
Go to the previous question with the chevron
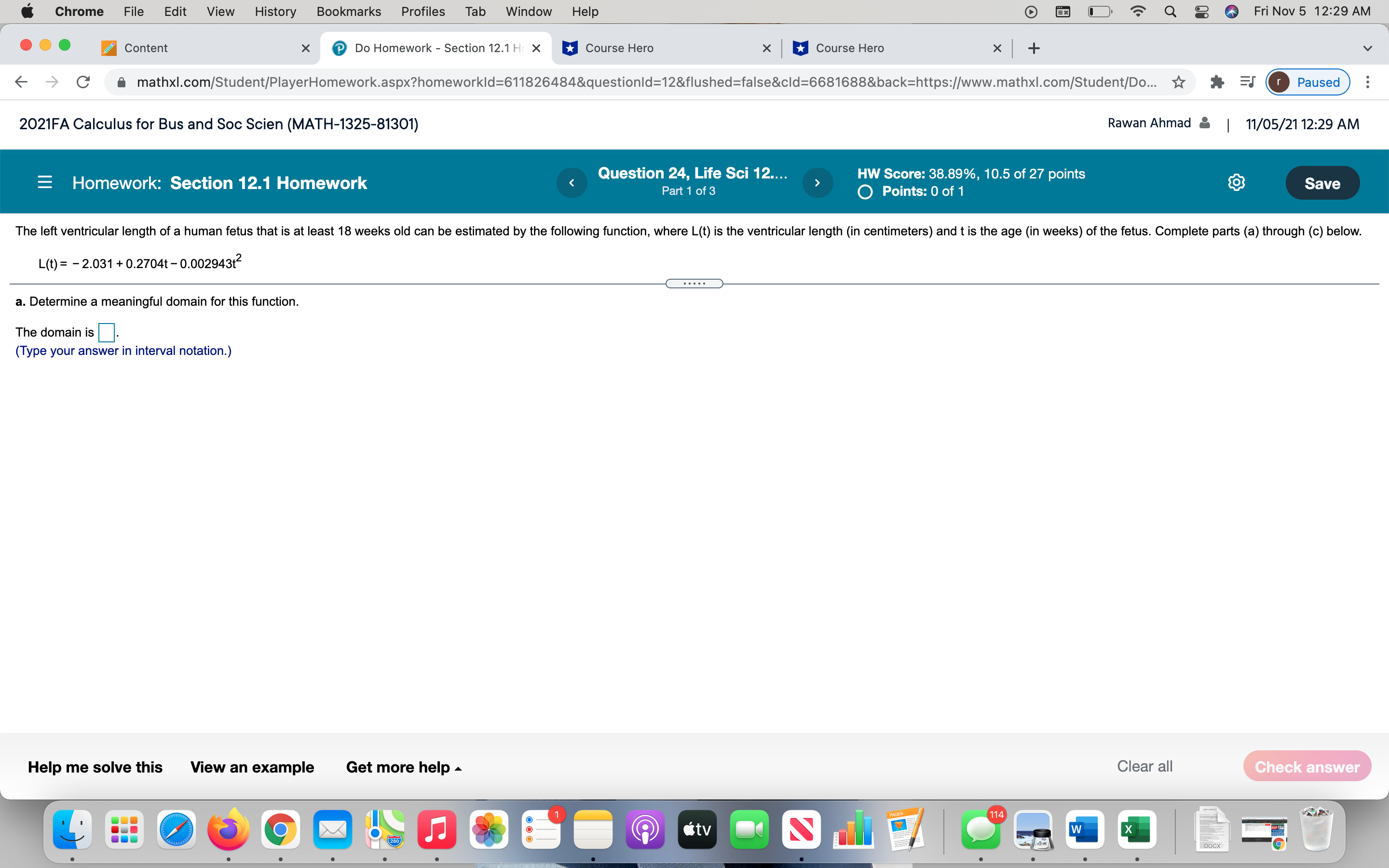572,182
